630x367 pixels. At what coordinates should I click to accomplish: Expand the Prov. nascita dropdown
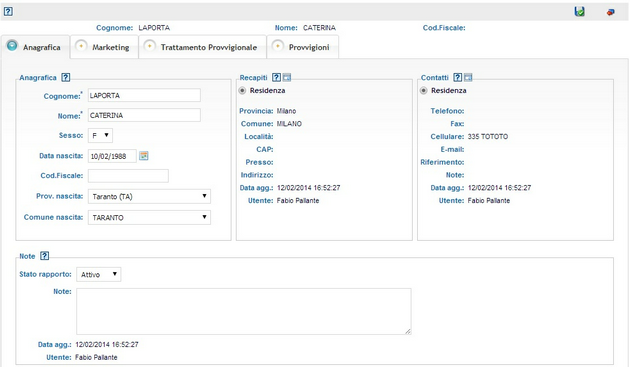point(149,196)
